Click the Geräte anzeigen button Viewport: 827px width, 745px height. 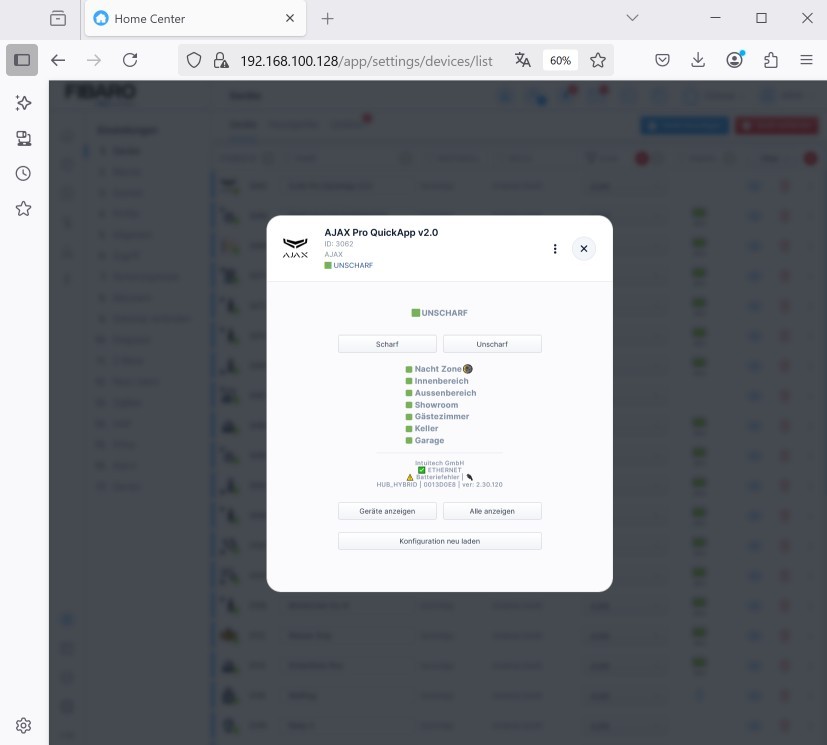click(x=387, y=511)
